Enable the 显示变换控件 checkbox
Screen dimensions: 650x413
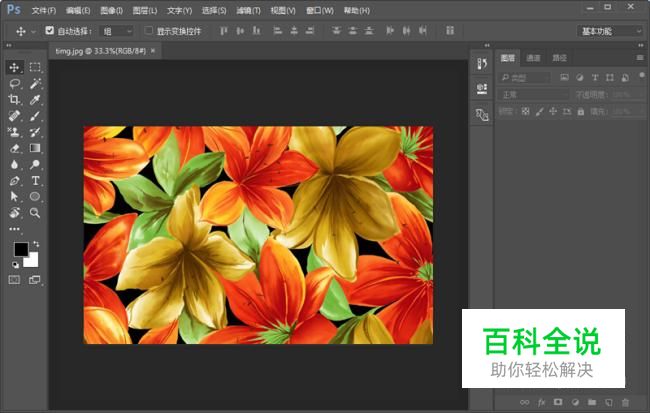pos(149,31)
